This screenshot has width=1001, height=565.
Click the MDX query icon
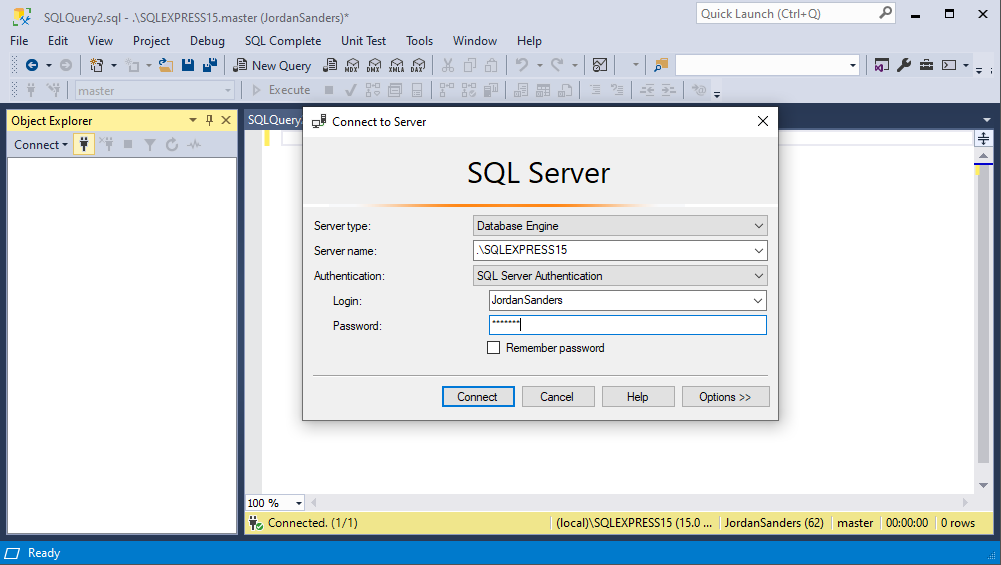pyautogui.click(x=352, y=65)
